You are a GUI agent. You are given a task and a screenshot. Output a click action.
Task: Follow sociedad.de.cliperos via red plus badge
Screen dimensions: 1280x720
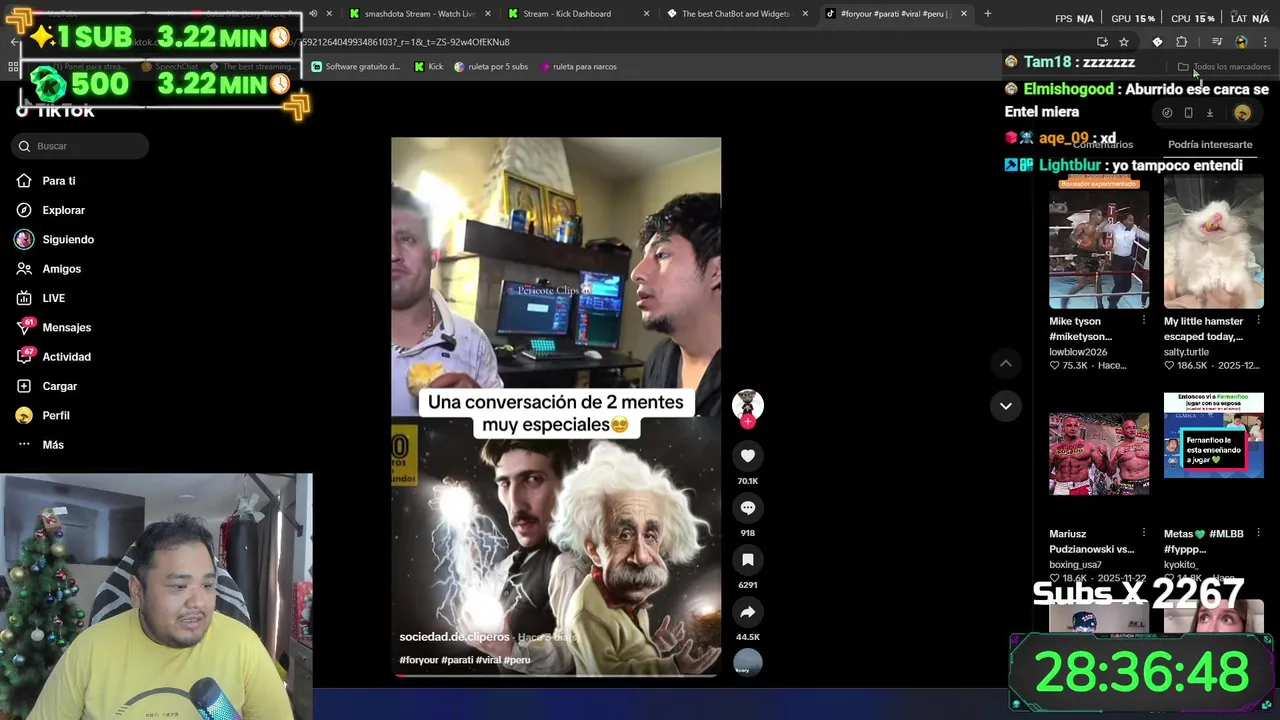tap(748, 422)
